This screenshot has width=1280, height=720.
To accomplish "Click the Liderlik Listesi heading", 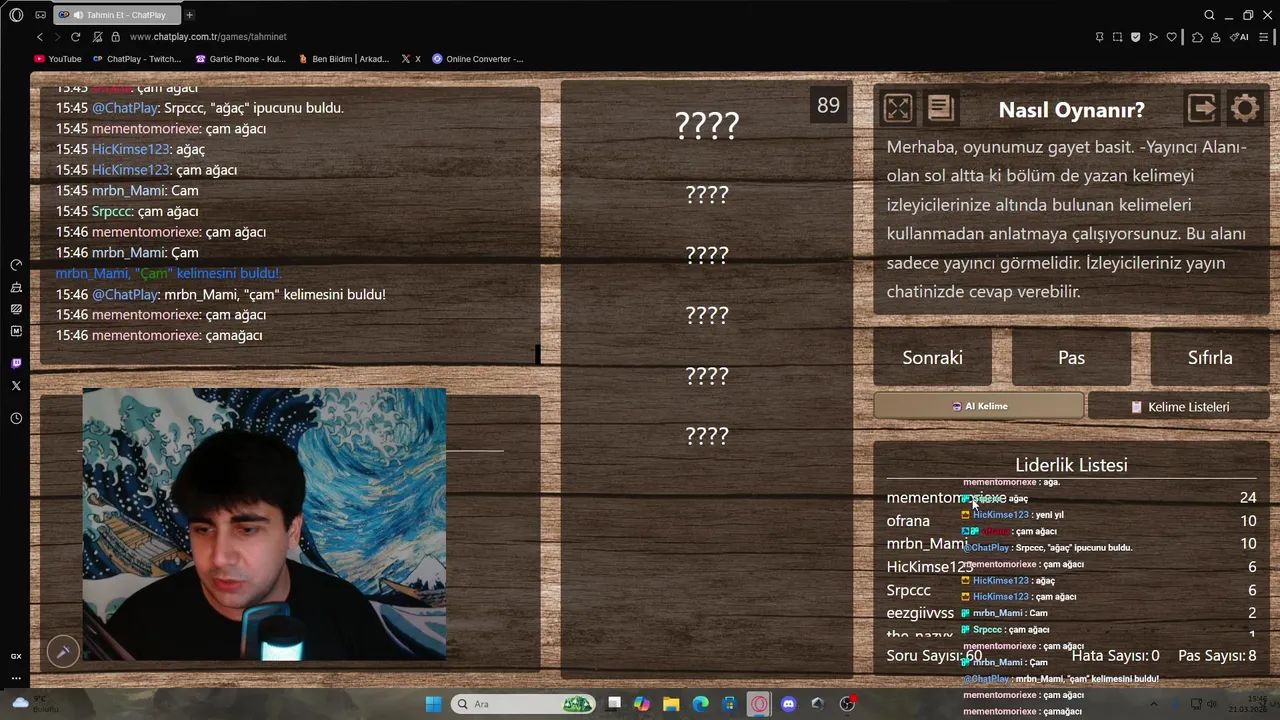I will click(x=1071, y=465).
